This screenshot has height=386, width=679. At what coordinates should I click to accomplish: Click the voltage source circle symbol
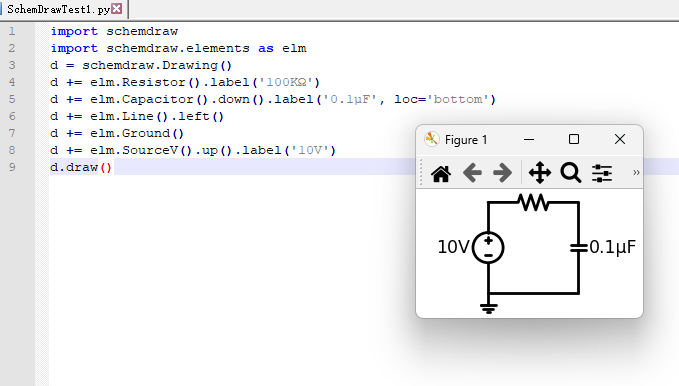pyautogui.click(x=488, y=248)
